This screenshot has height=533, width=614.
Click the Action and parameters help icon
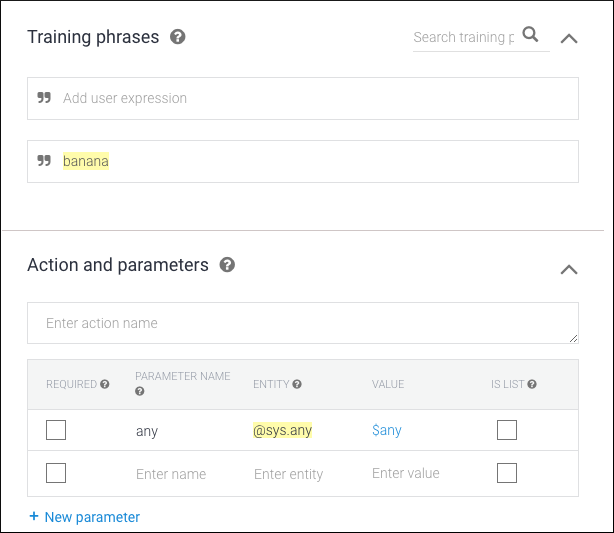[x=227, y=265]
